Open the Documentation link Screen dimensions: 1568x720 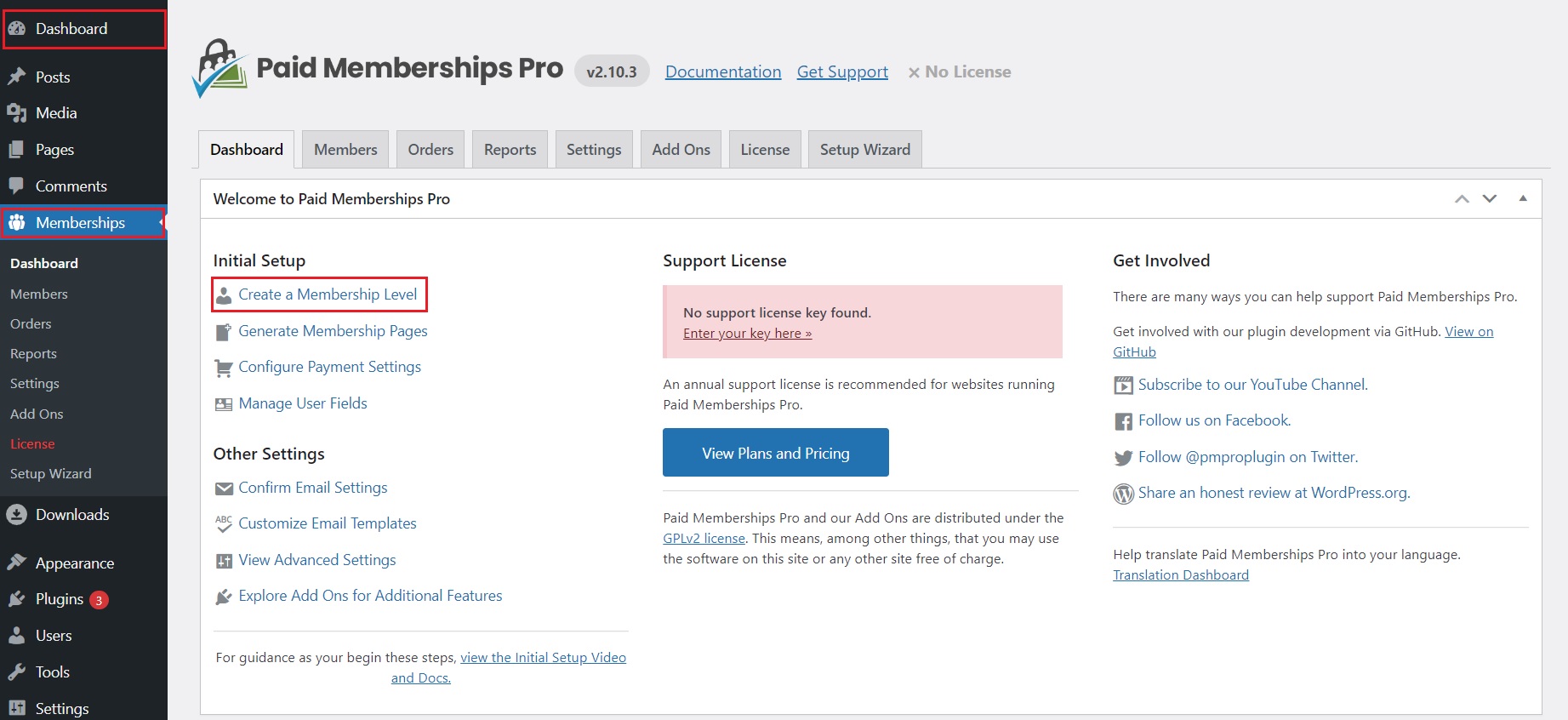click(x=723, y=71)
